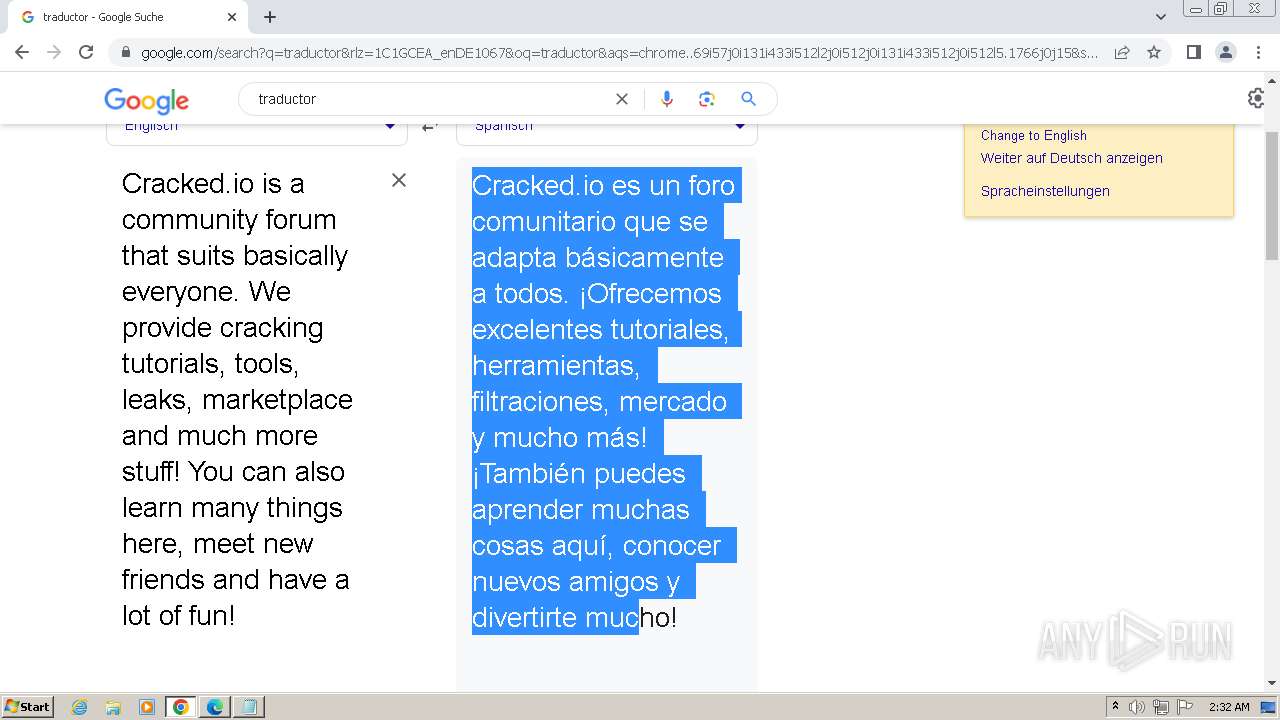Bookmark this page with star icon
The height and width of the screenshot is (720, 1280).
(1154, 52)
